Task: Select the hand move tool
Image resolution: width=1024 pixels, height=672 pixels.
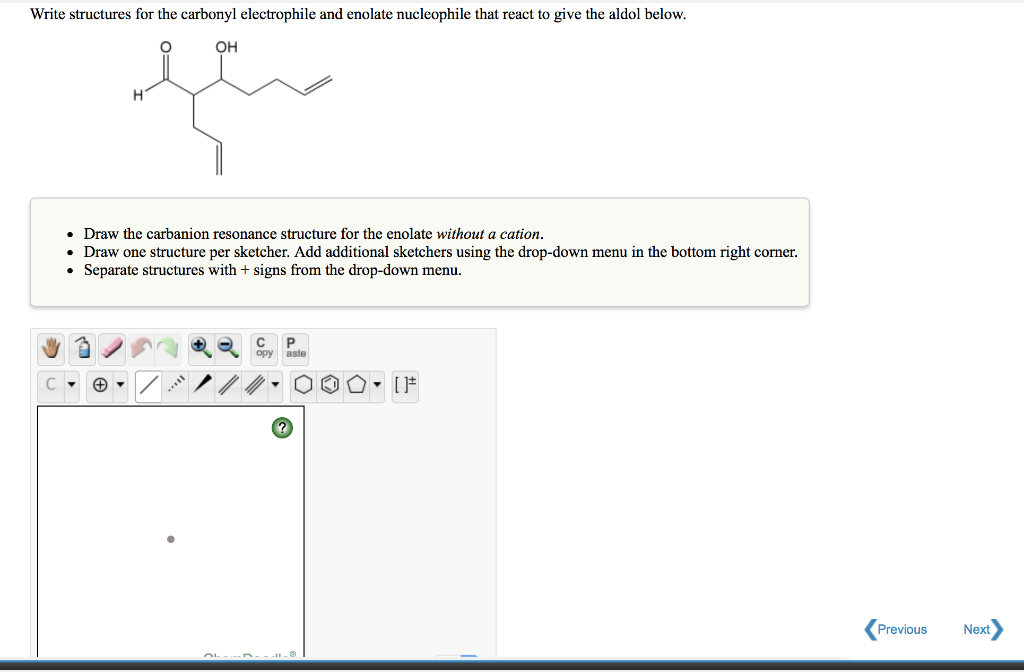Action: pos(51,348)
